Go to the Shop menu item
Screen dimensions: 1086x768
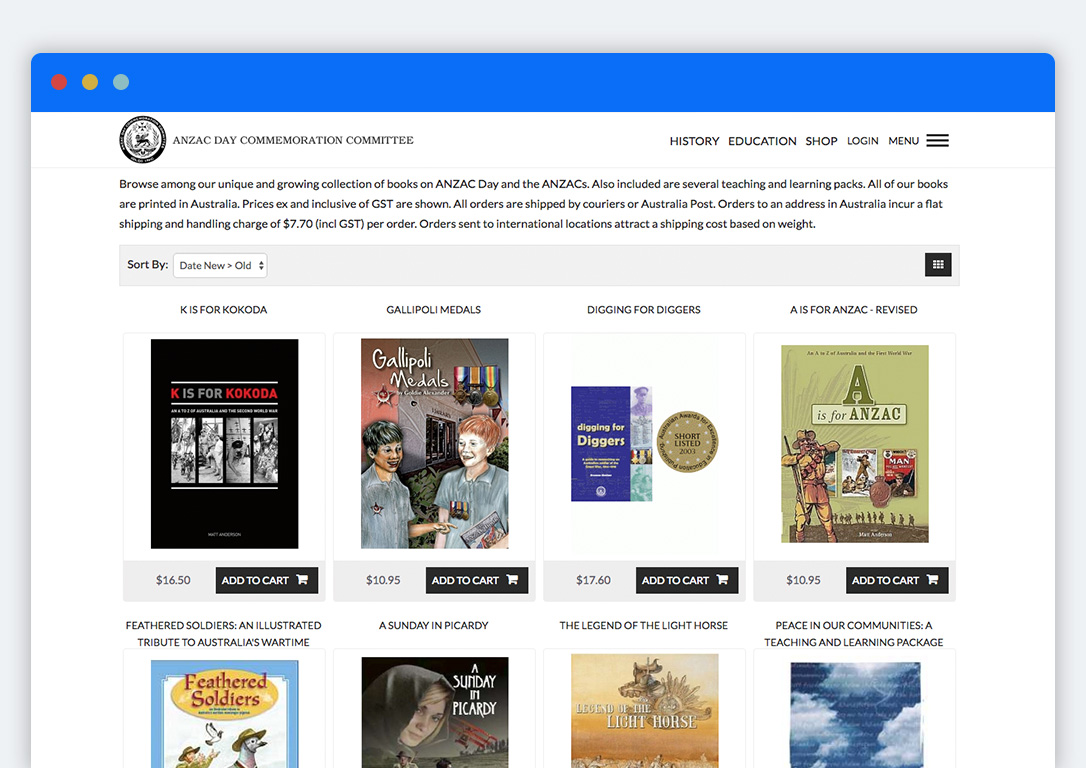(x=821, y=141)
